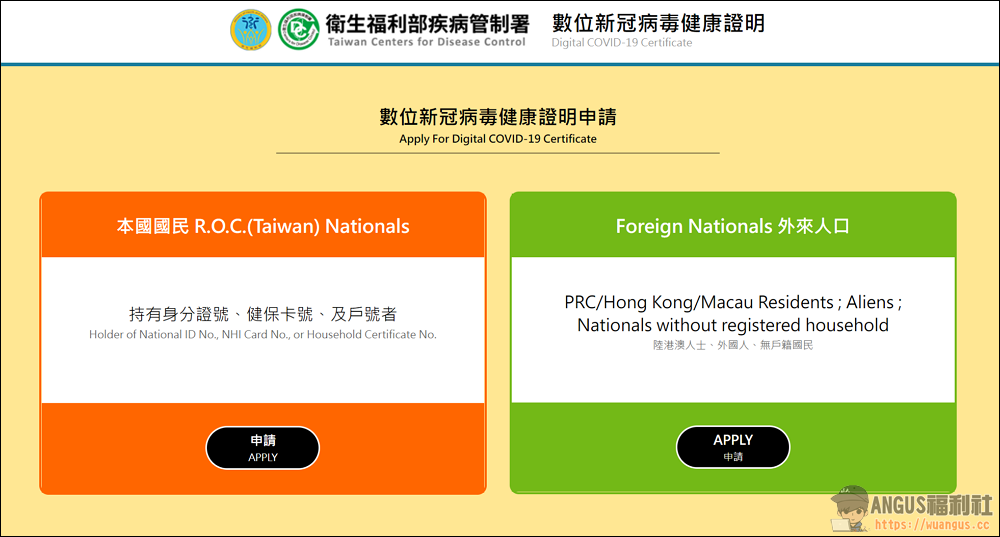Click Nationals without registered household text
The height and width of the screenshot is (537, 1000).
point(733,325)
